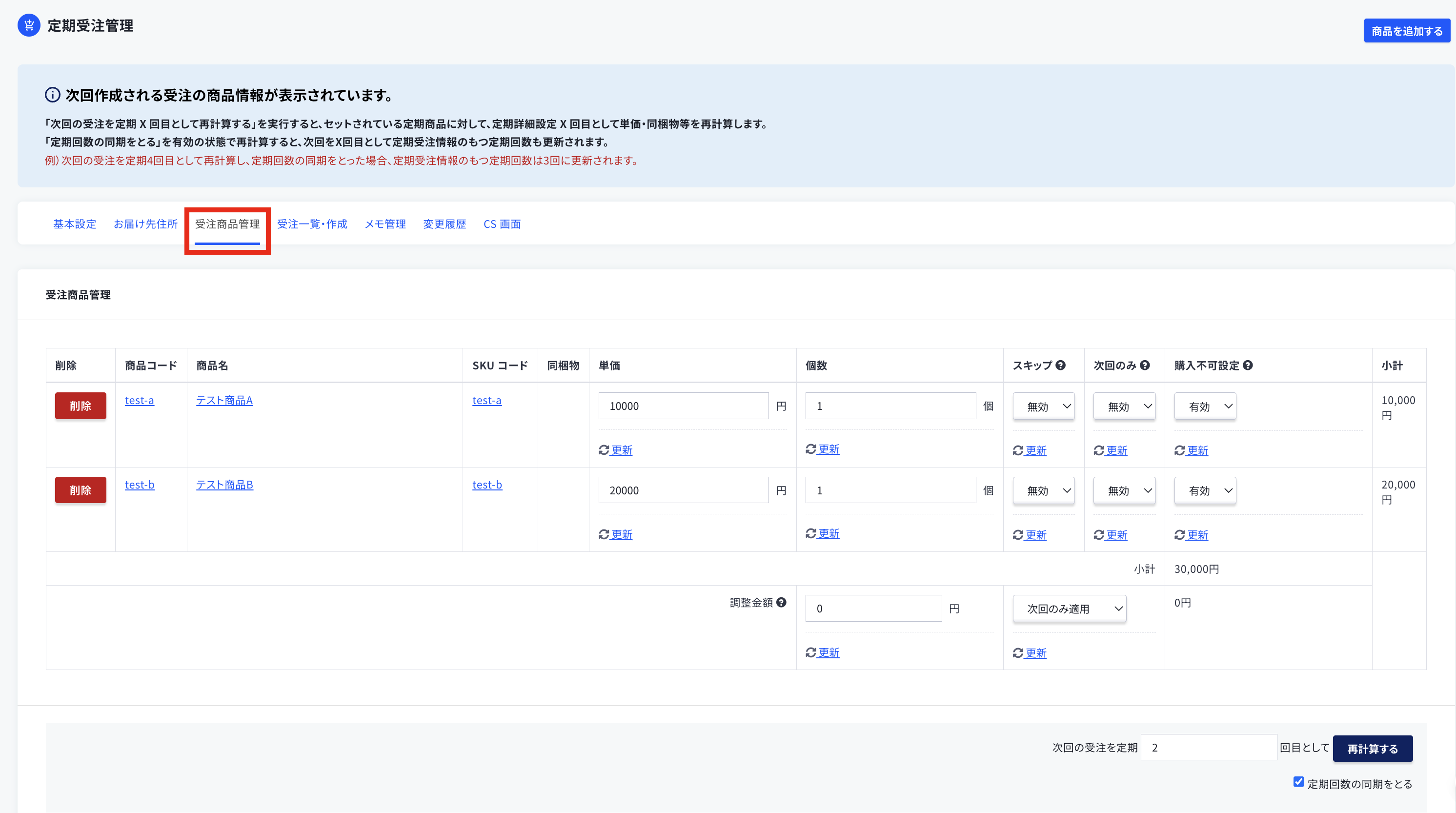Open 次回のみ dropdown for test-a

1124,406
